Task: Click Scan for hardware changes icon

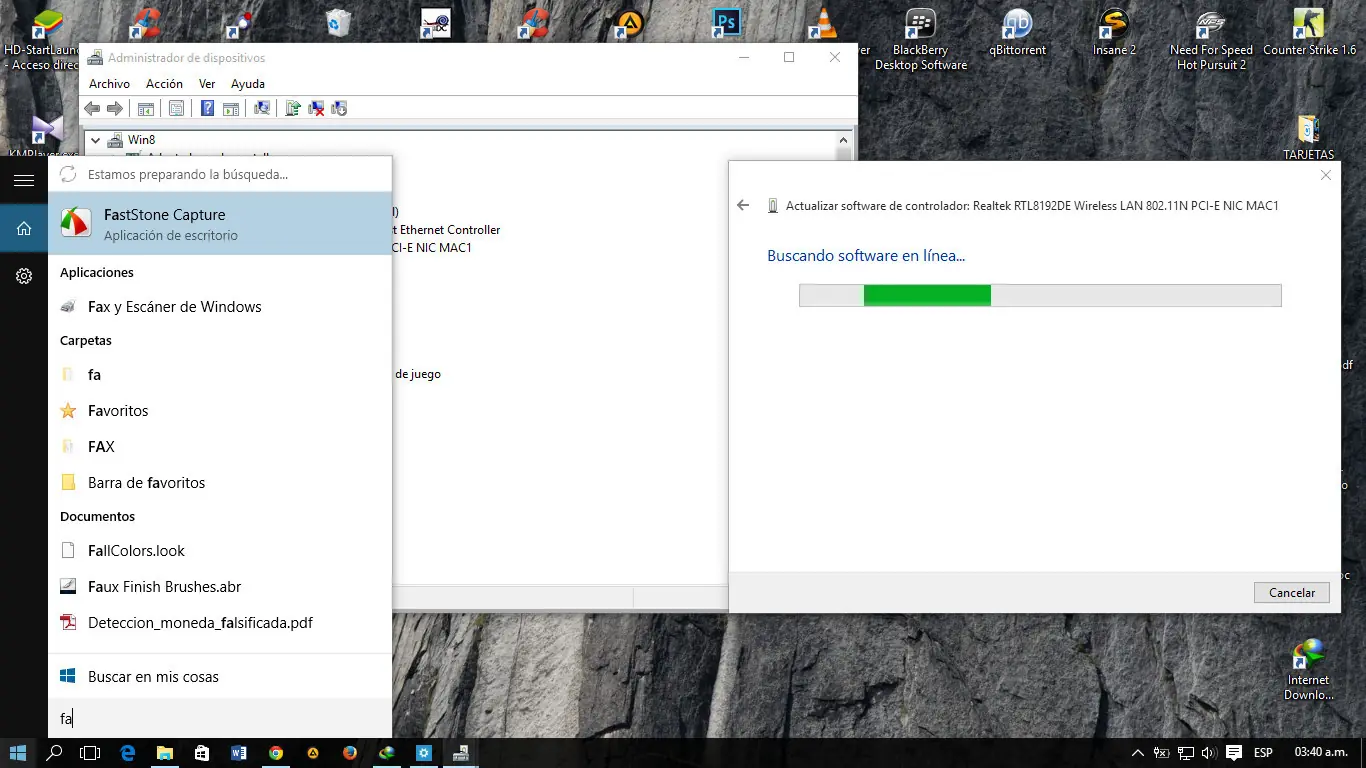Action: tap(262, 108)
